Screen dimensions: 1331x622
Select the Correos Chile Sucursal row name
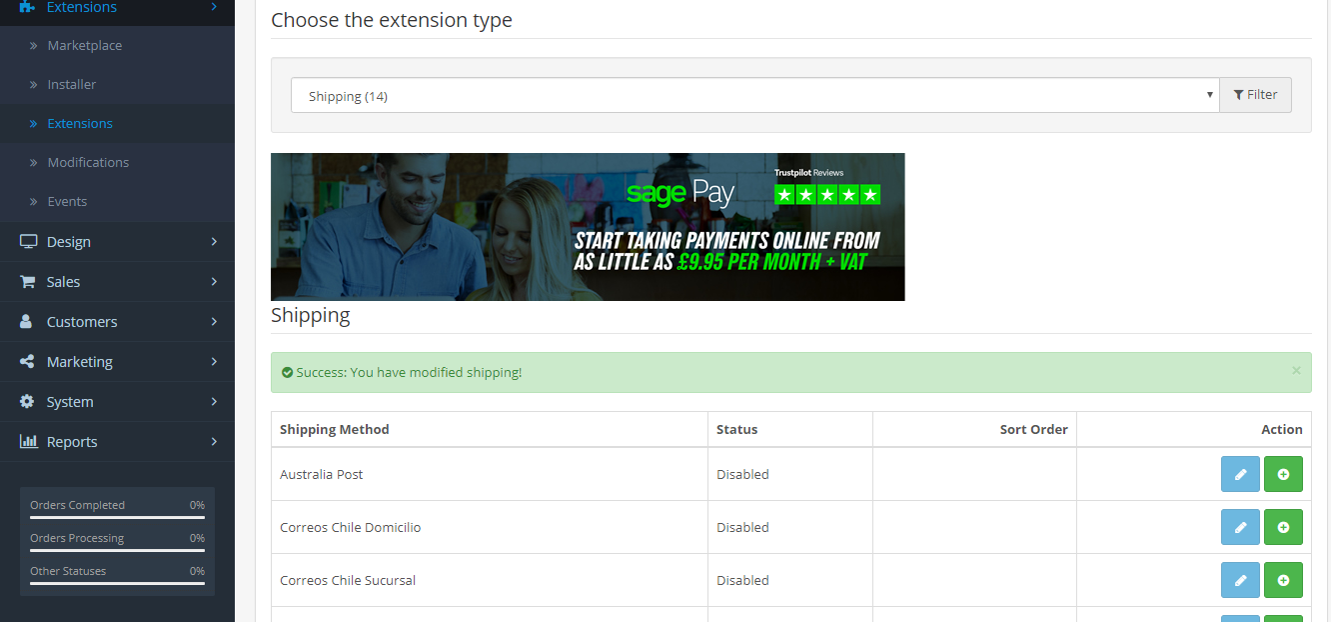(x=348, y=581)
